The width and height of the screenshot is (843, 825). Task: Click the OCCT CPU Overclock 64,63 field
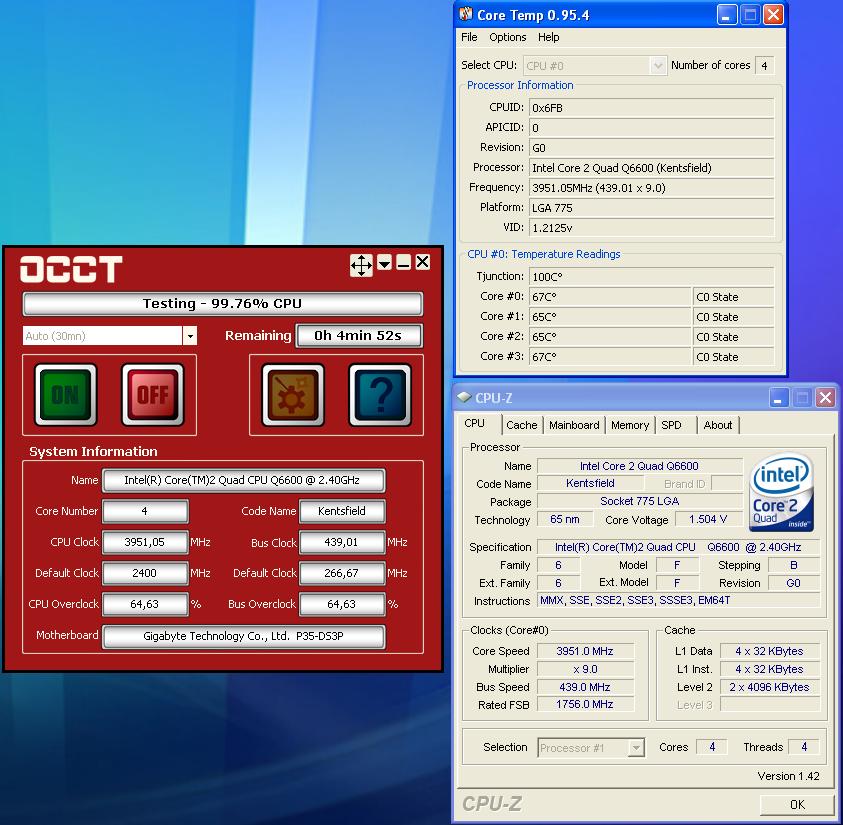pos(145,604)
